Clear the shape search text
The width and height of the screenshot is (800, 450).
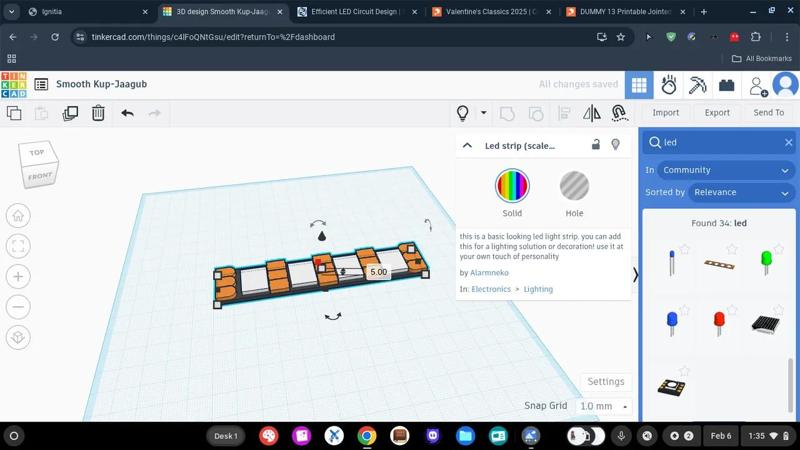pyautogui.click(x=788, y=142)
